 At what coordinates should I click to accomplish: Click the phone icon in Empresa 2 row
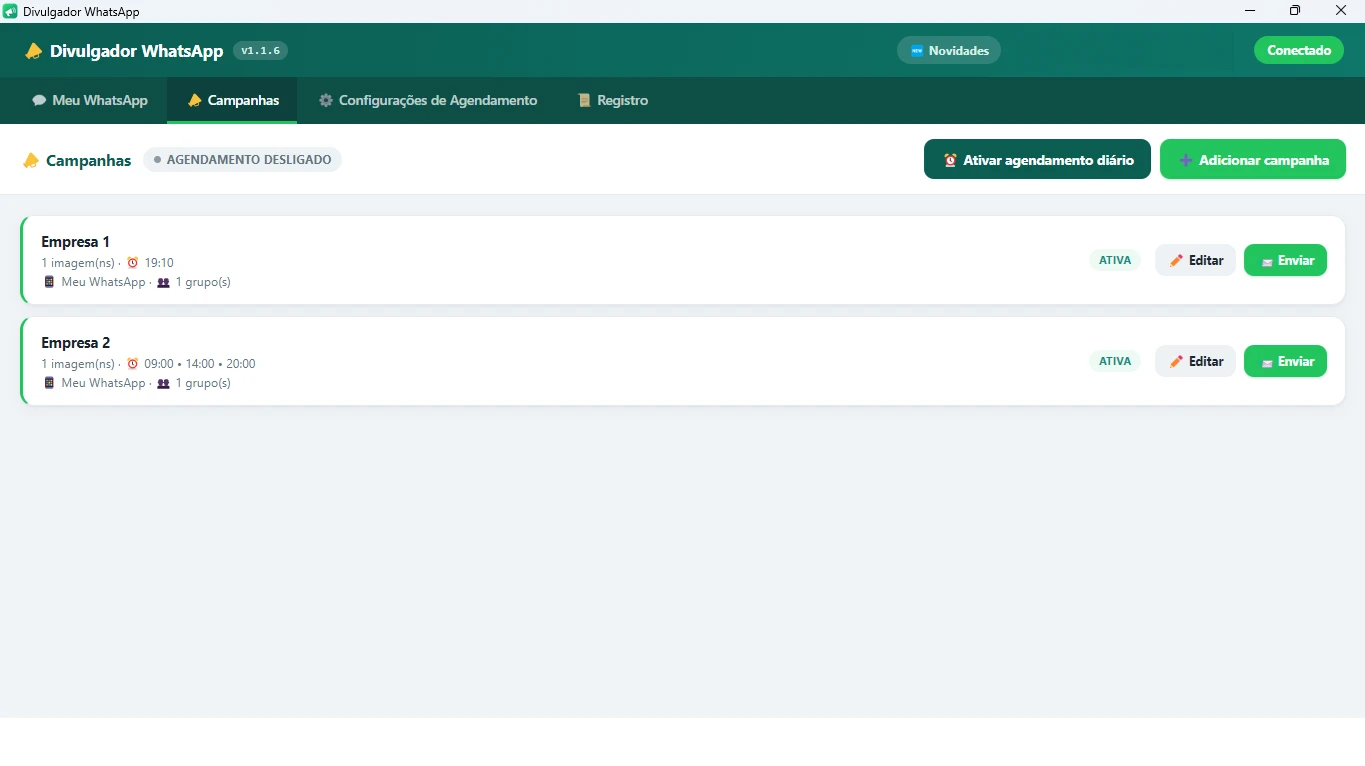(49, 383)
